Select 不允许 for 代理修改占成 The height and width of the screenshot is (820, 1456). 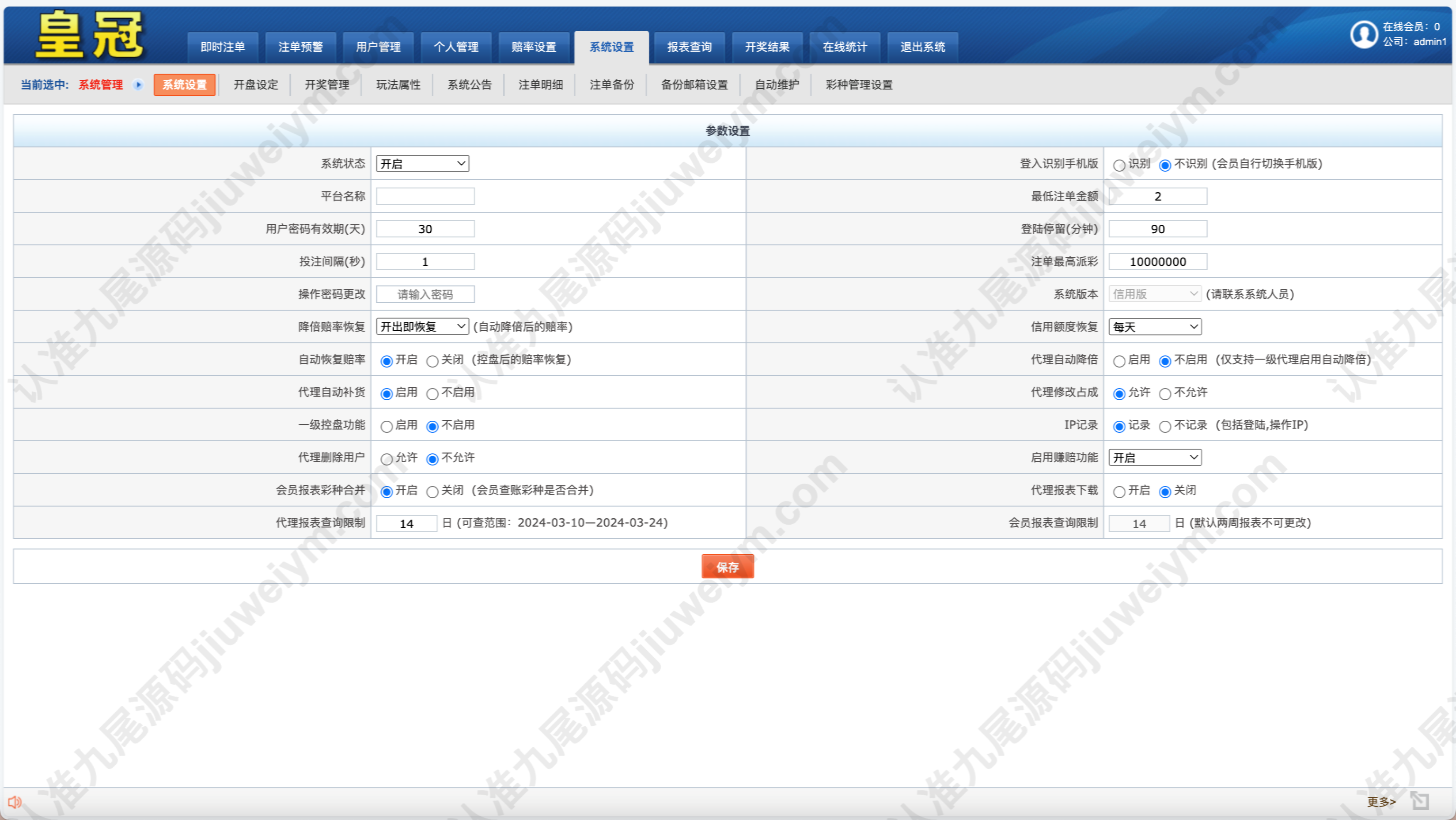pos(1165,394)
